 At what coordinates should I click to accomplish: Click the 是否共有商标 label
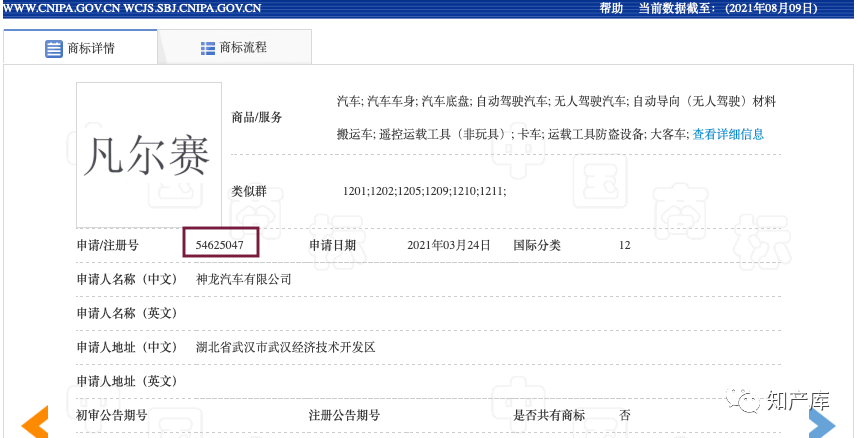click(549, 415)
